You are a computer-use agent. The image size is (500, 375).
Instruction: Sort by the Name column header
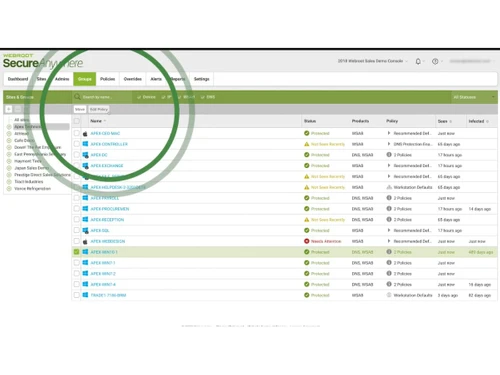(x=98, y=121)
